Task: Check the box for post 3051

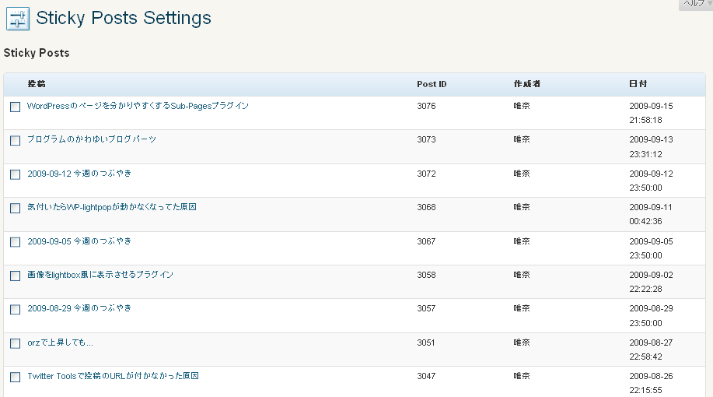Action: tap(15, 343)
